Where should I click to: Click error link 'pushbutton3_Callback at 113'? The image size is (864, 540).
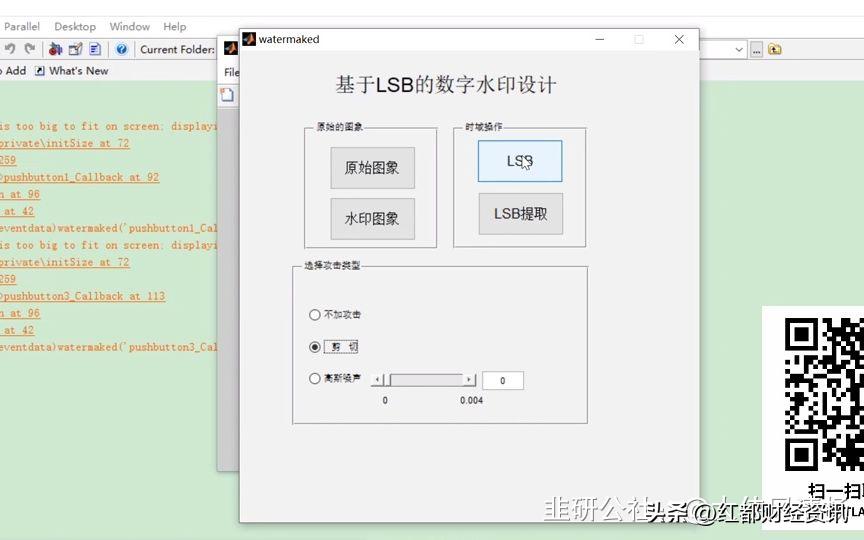click(x=82, y=296)
